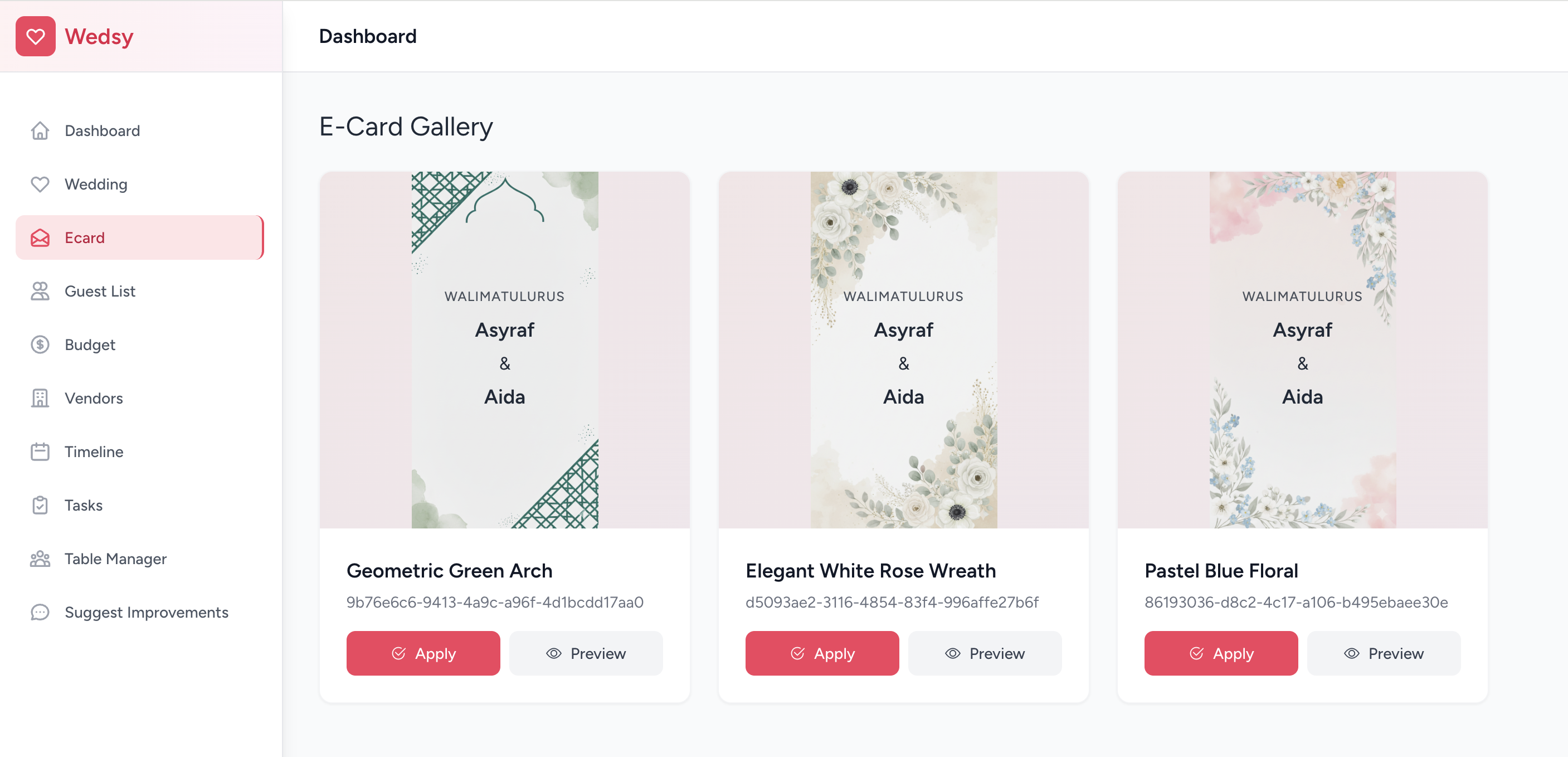This screenshot has width=1568, height=757.
Task: Preview the Geometric Green Arch card
Action: coord(586,653)
